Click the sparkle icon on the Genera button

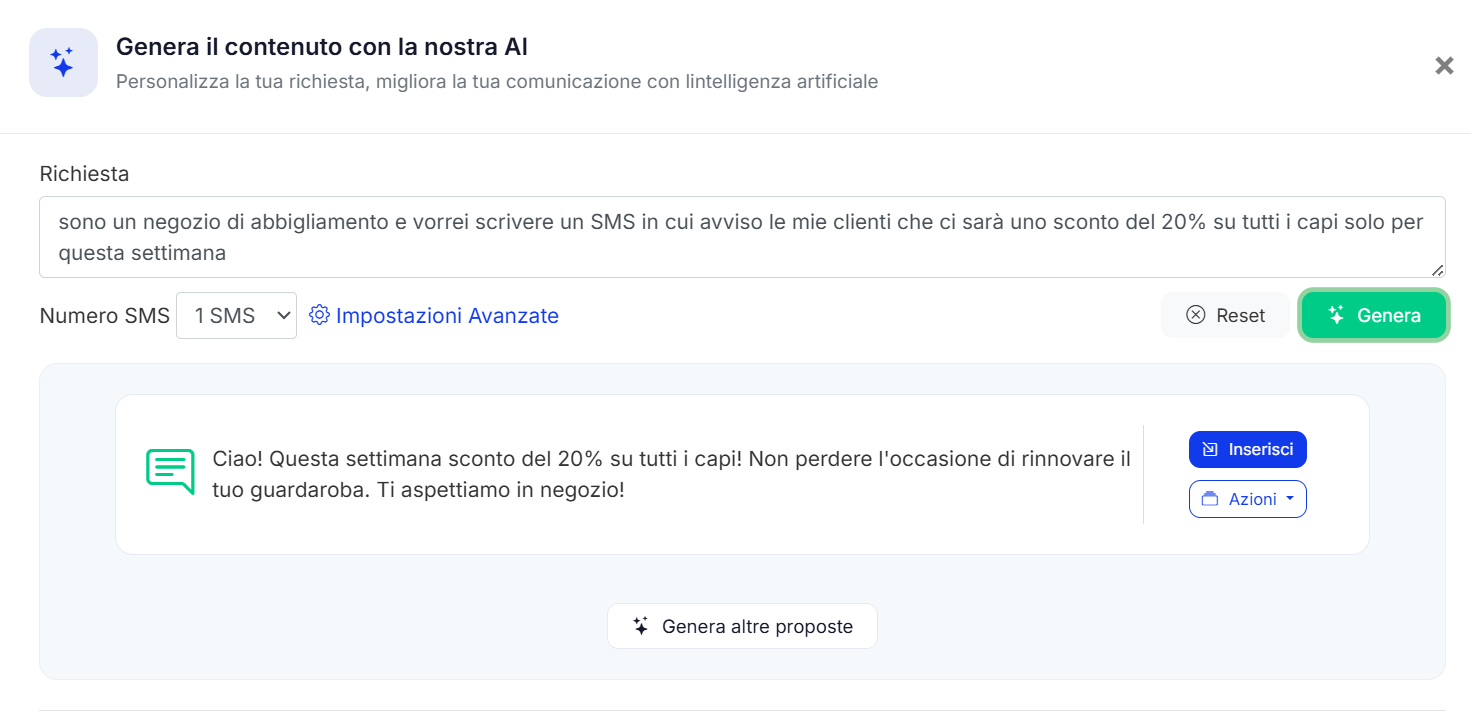1336,314
